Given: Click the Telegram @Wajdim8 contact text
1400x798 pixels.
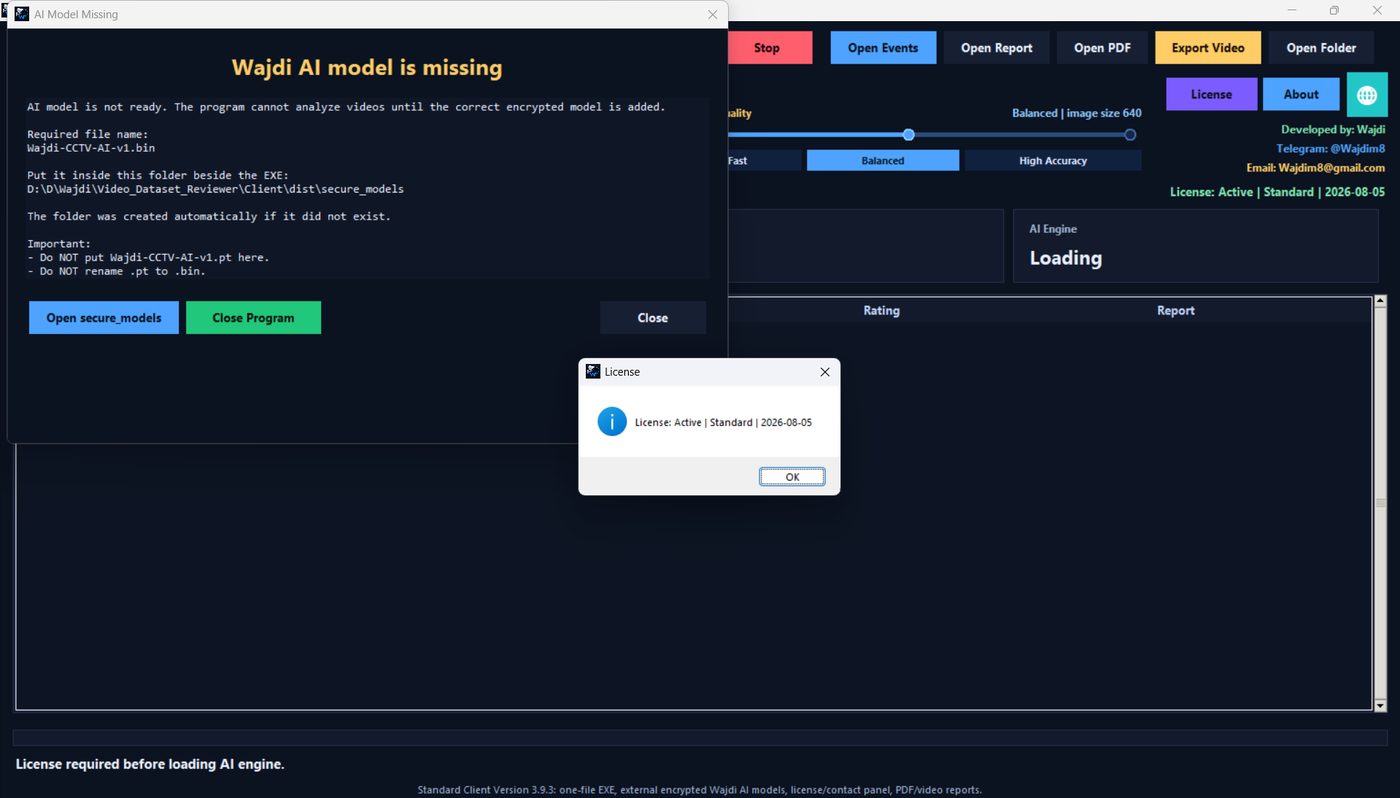Looking at the screenshot, I should point(1330,148).
